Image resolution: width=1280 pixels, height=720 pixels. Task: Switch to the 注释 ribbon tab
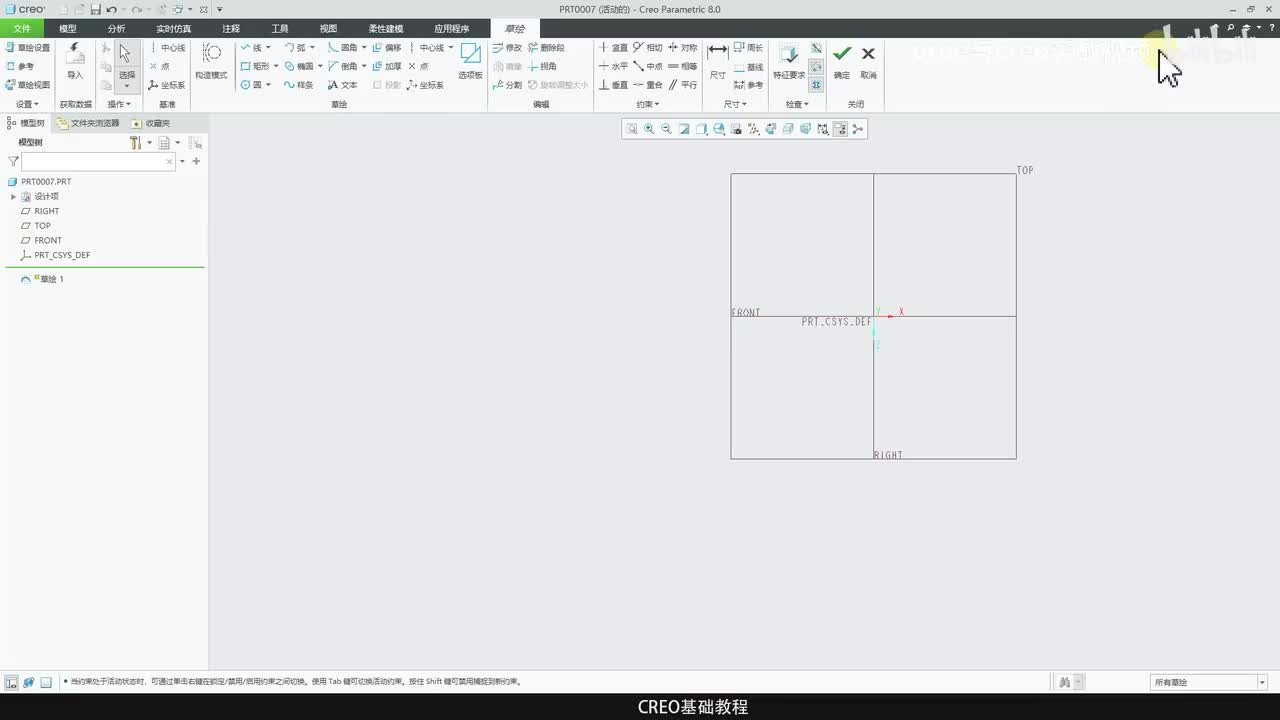click(231, 29)
